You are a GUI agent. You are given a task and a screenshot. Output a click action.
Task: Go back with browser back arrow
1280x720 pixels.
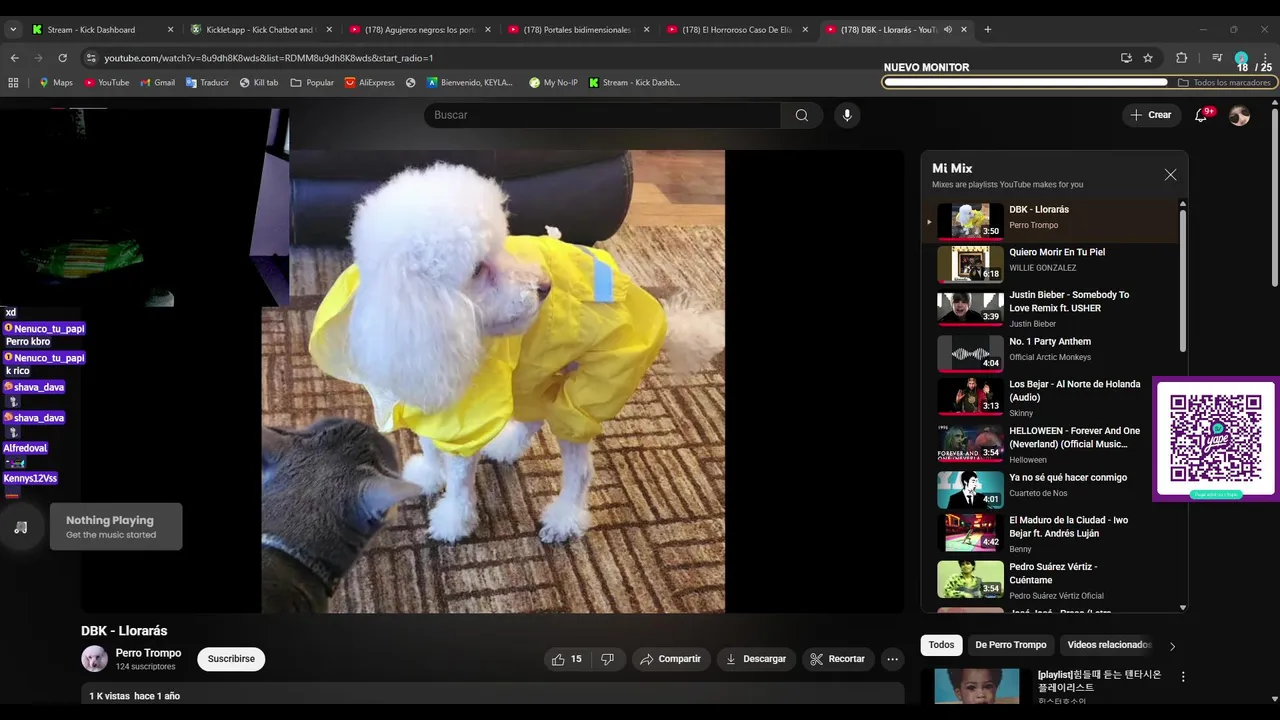pos(15,58)
